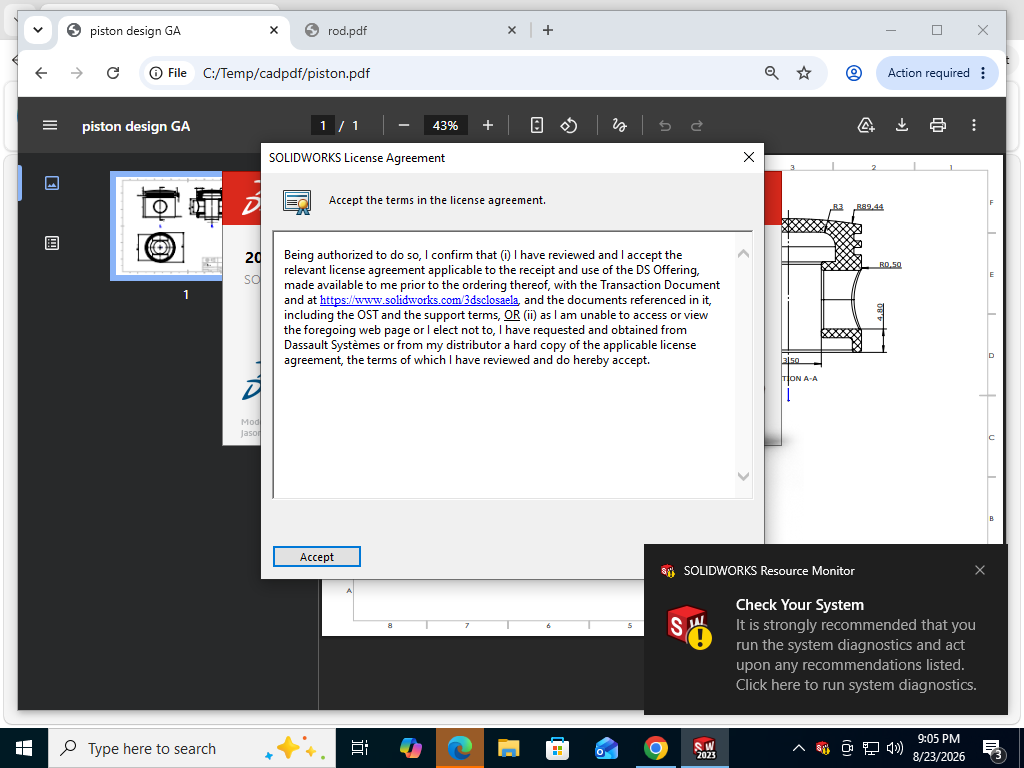Go forward in Chrome
Image resolution: width=1024 pixels, height=768 pixels.
click(x=77, y=73)
